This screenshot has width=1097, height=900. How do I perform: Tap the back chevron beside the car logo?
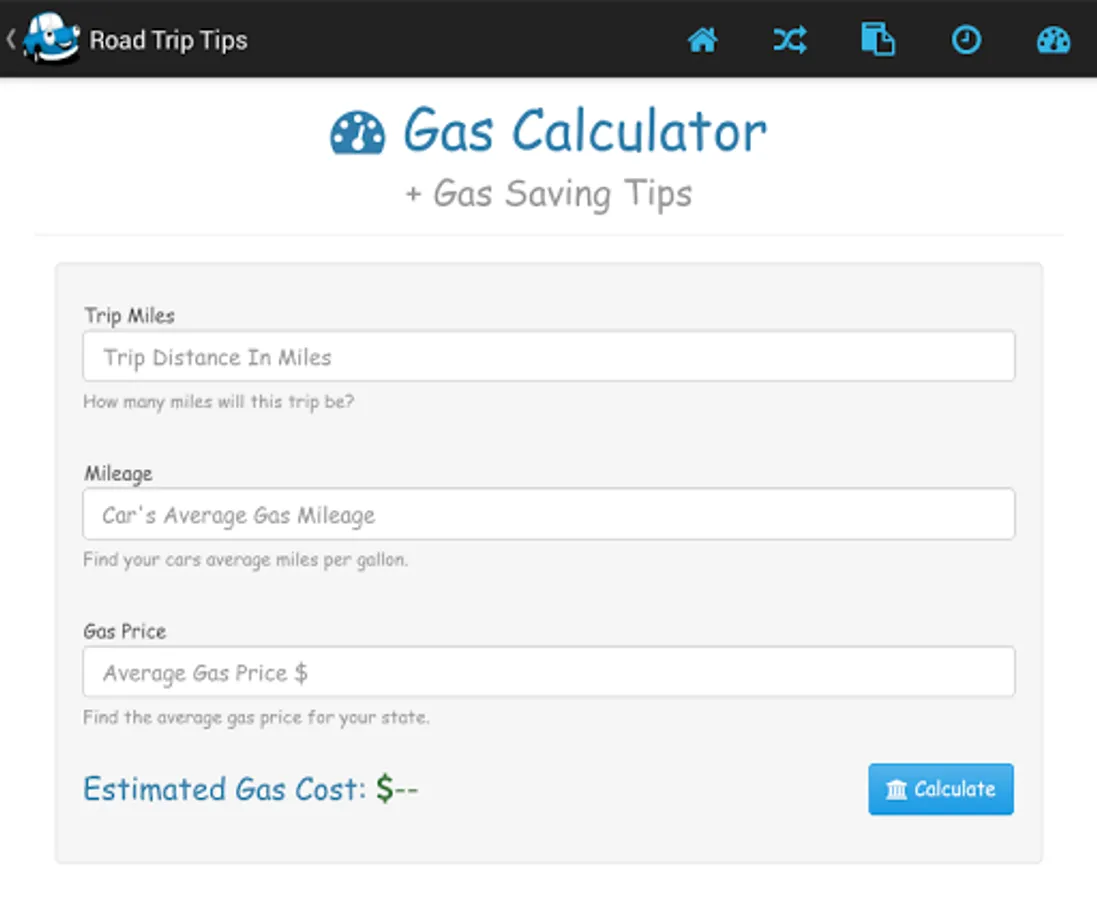click(x=10, y=40)
